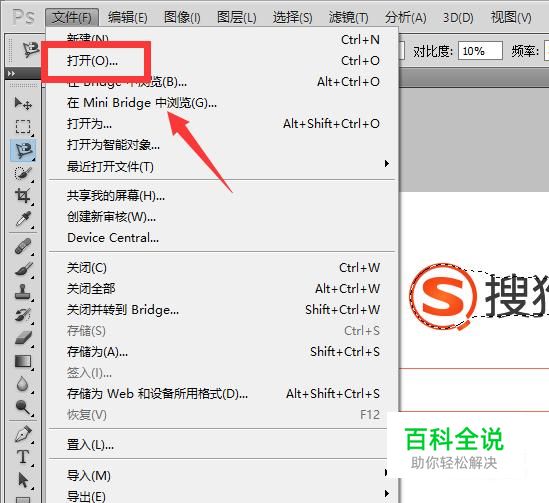This screenshot has height=503, width=549.
Task: Click the Contrast (对比度) 10% field
Action: click(x=480, y=51)
